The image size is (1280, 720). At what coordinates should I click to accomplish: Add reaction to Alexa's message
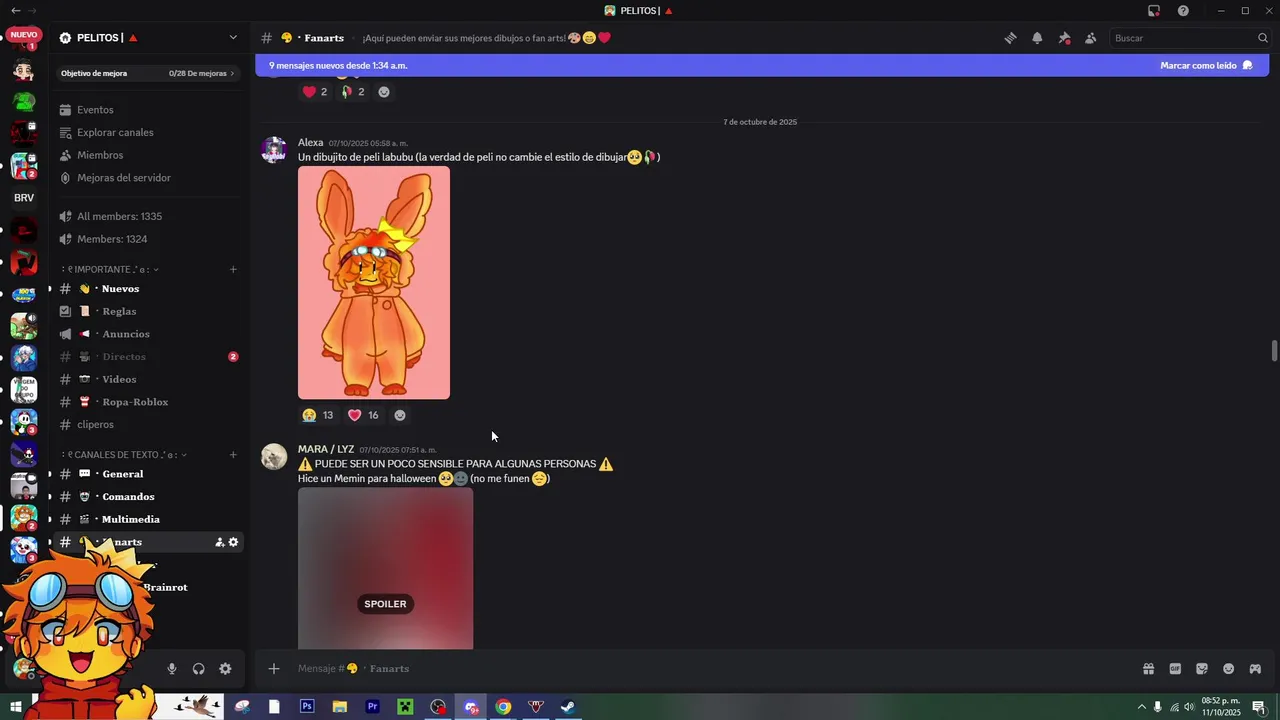pos(400,415)
